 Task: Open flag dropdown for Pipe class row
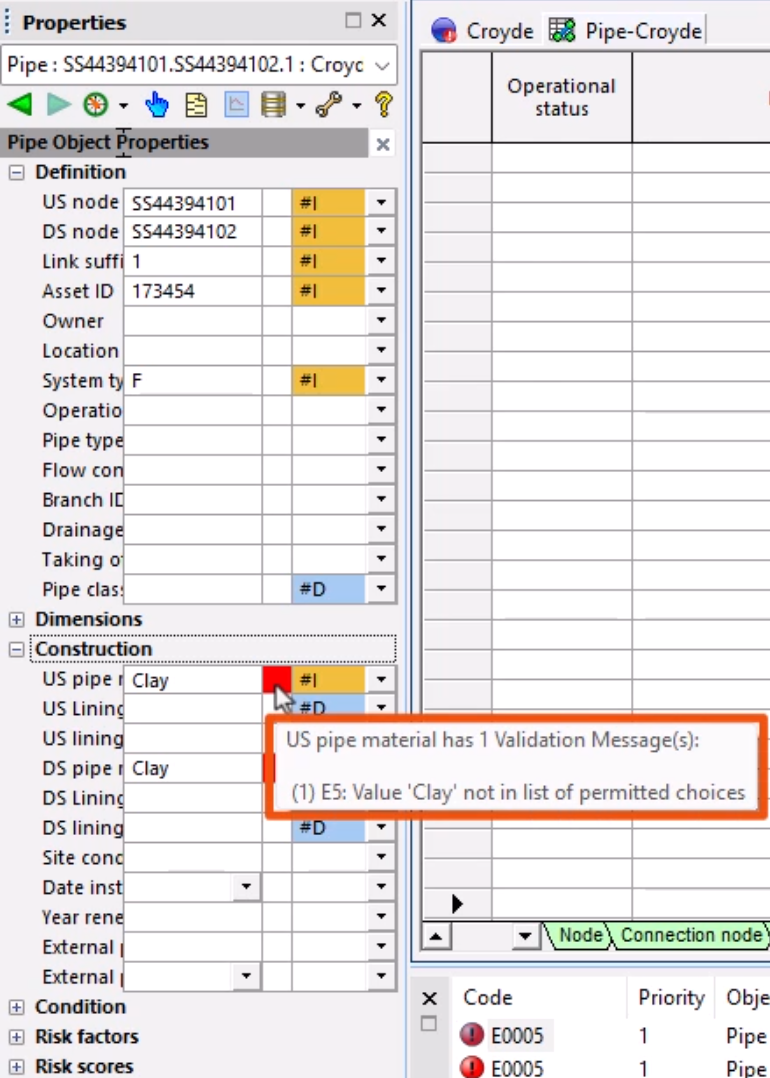381,589
